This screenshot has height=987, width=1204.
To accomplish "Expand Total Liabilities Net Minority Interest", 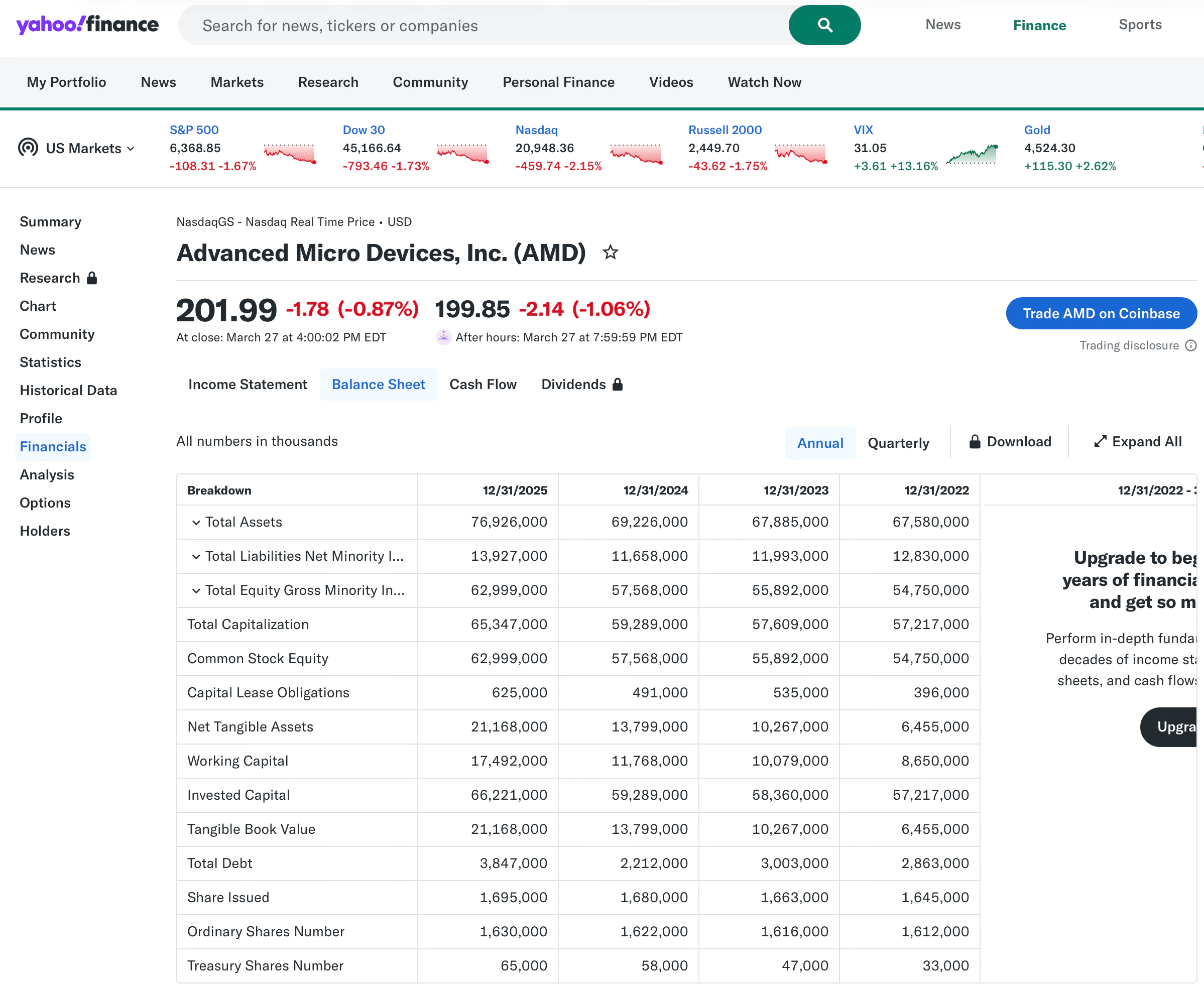I will (196, 556).
